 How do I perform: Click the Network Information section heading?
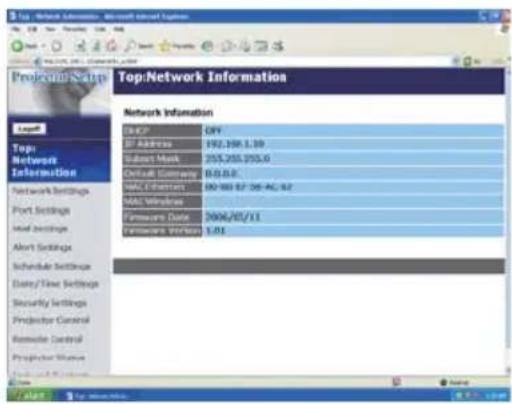[x=168, y=113]
